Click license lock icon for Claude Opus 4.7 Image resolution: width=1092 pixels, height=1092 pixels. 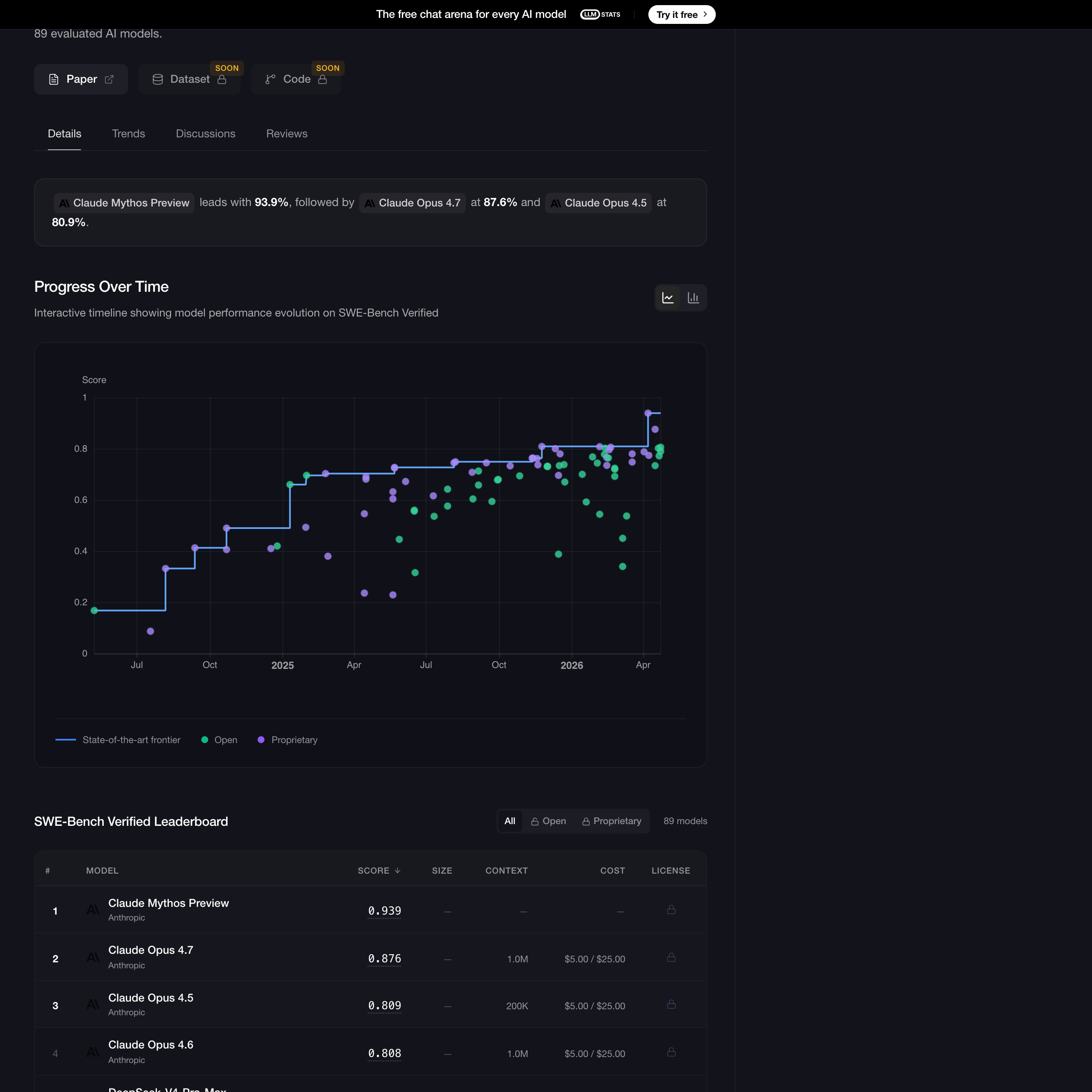coord(671,958)
